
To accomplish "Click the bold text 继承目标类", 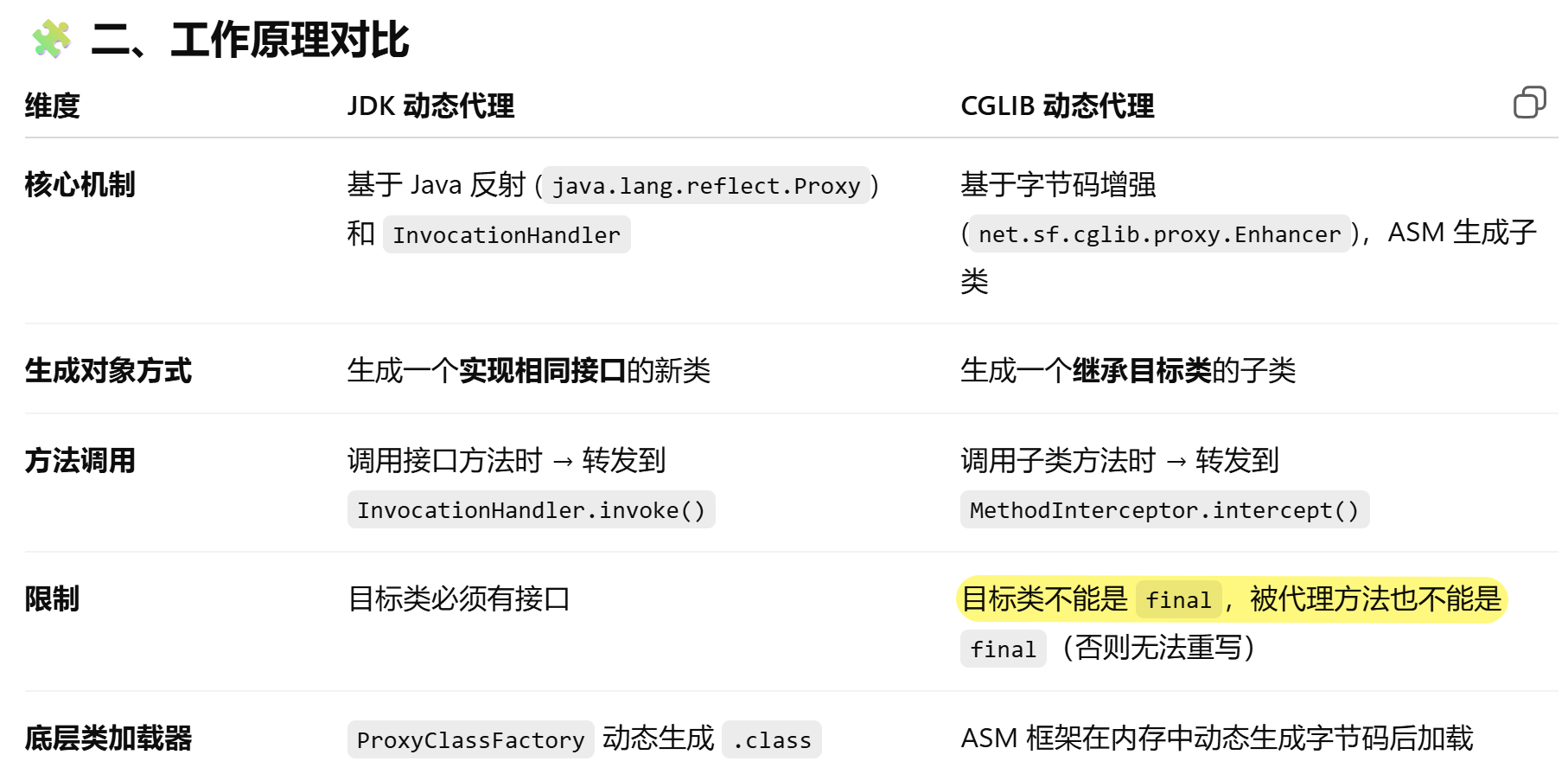I will pos(1142,371).
